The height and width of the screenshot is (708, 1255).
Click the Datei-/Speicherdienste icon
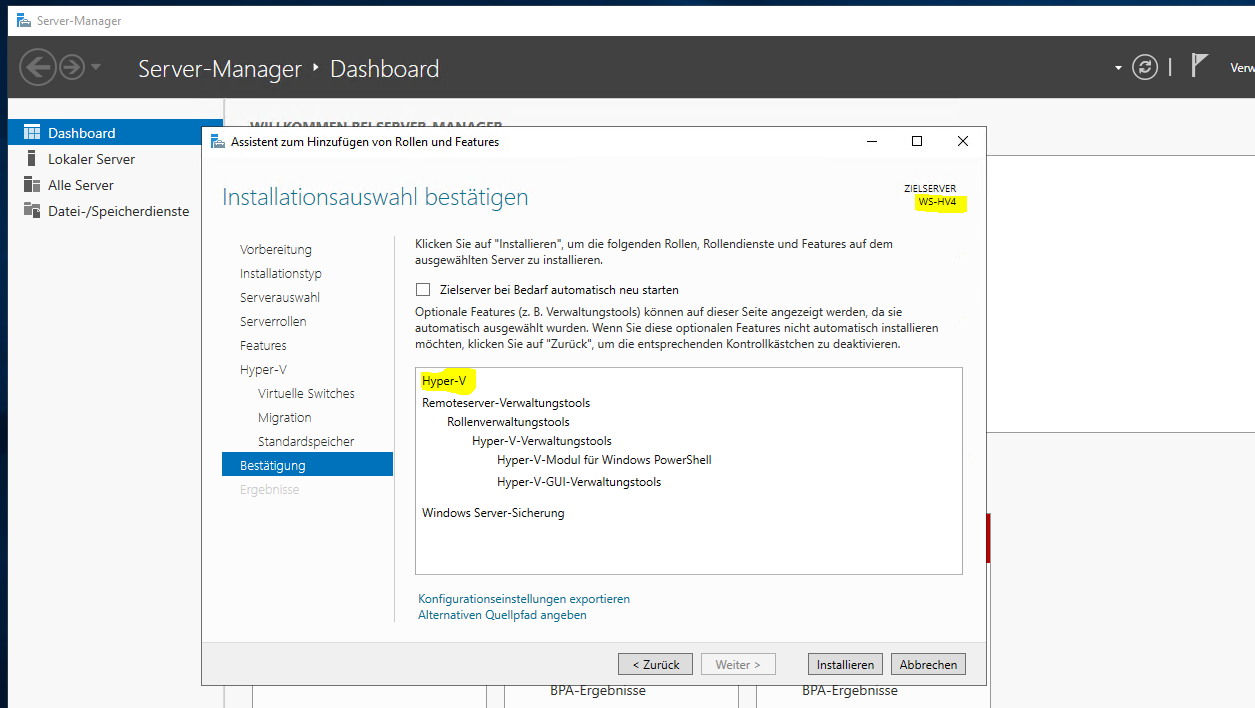tap(31, 211)
